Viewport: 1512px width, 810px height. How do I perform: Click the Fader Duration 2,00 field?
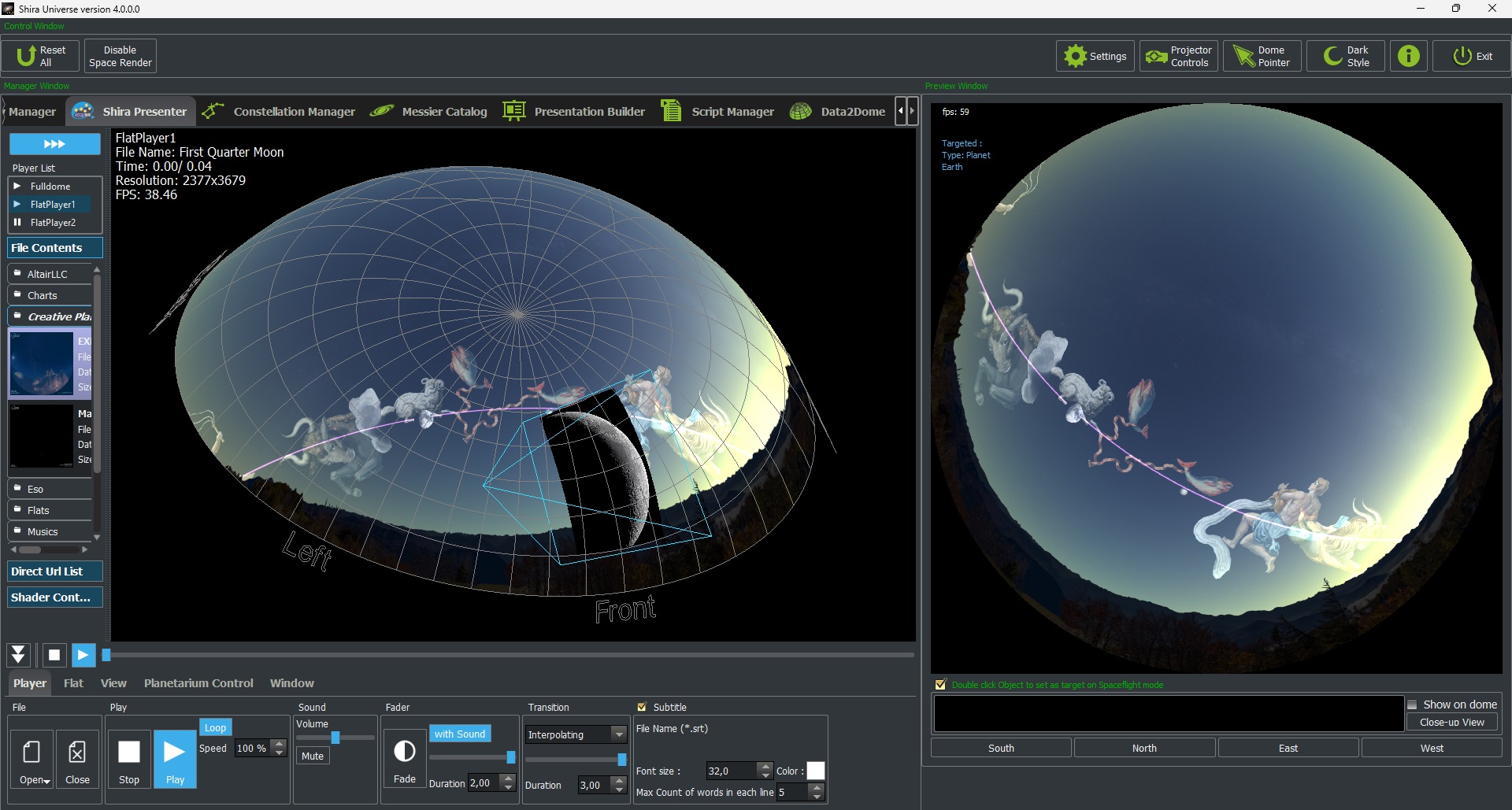484,783
